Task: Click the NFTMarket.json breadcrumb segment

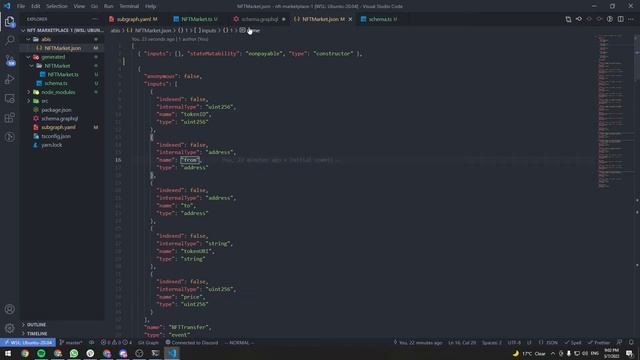Action: (x=150, y=31)
